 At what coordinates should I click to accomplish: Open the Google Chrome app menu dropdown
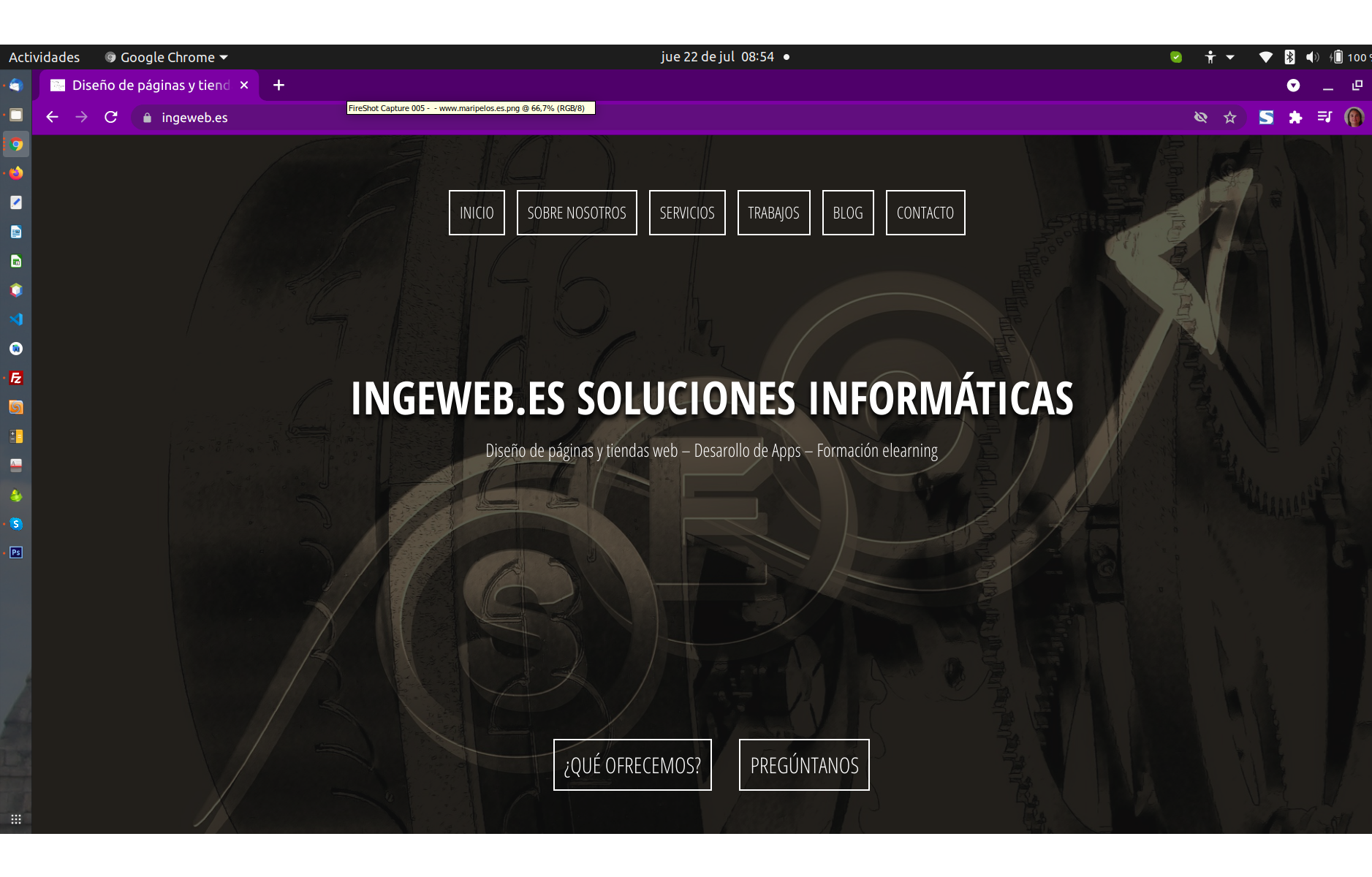coord(166,57)
